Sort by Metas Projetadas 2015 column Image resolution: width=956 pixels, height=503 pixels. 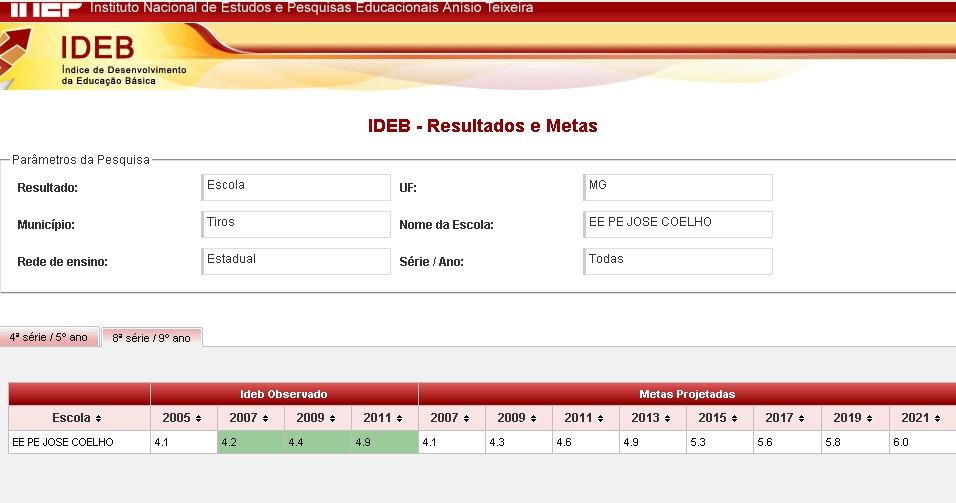(x=720, y=418)
